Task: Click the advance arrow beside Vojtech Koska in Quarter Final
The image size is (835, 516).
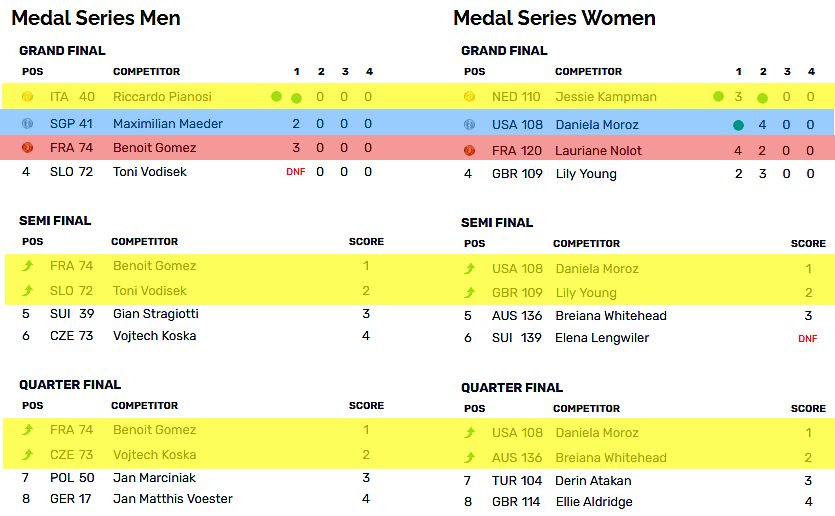Action: tap(26, 455)
